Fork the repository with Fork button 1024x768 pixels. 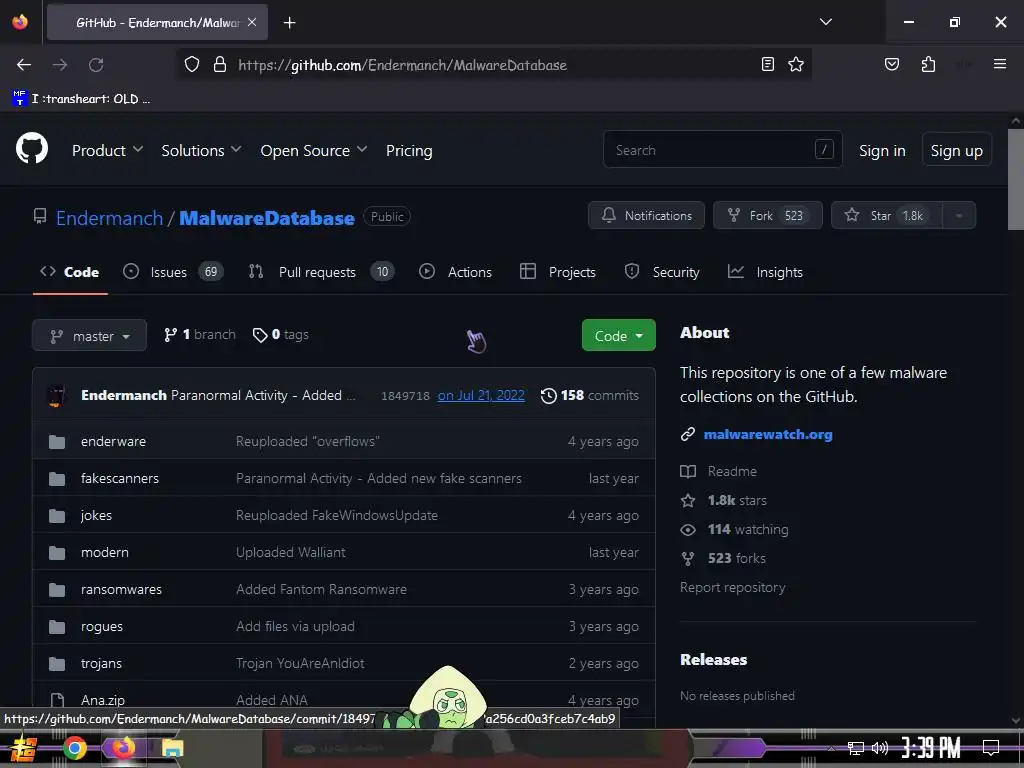767,216
